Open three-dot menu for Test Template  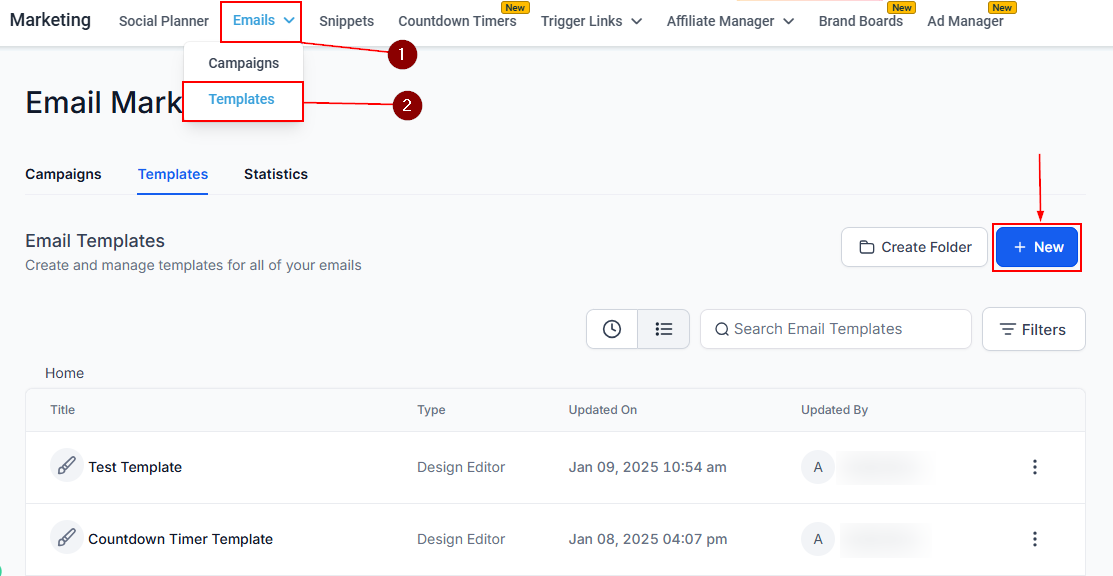coord(1034,467)
